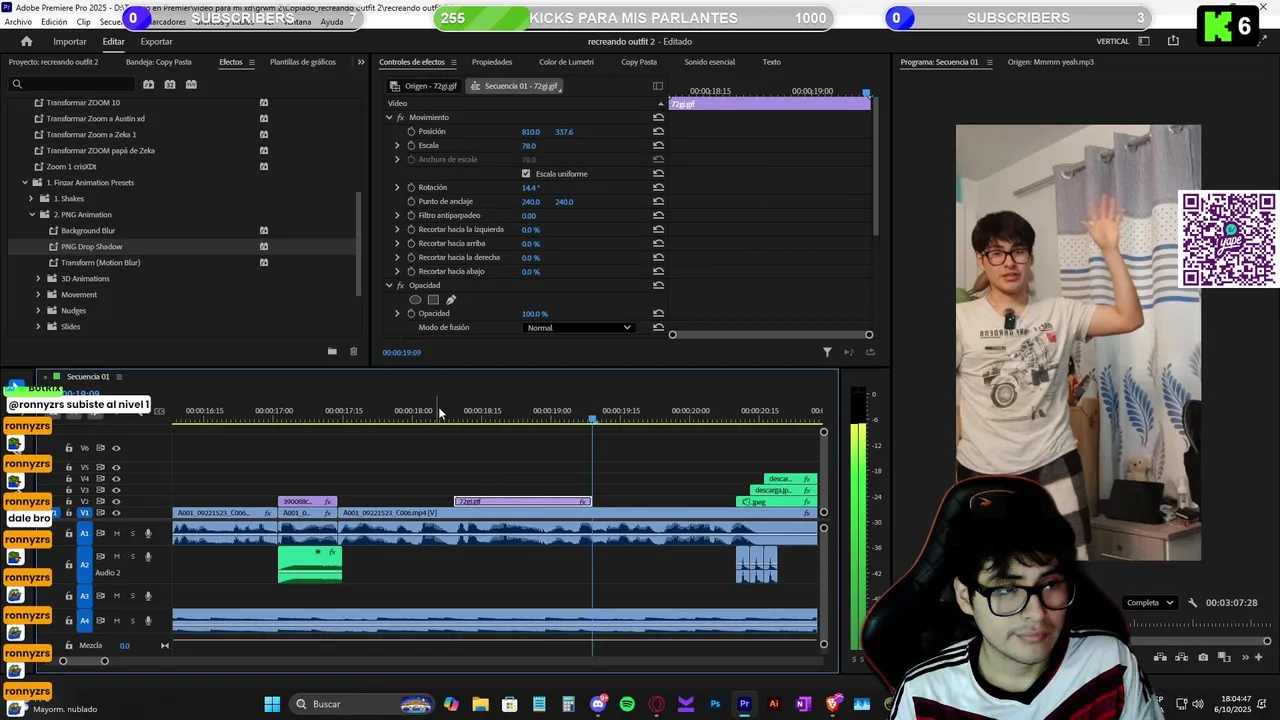
Task: Delete custom item with the trash icon
Action: (x=353, y=351)
